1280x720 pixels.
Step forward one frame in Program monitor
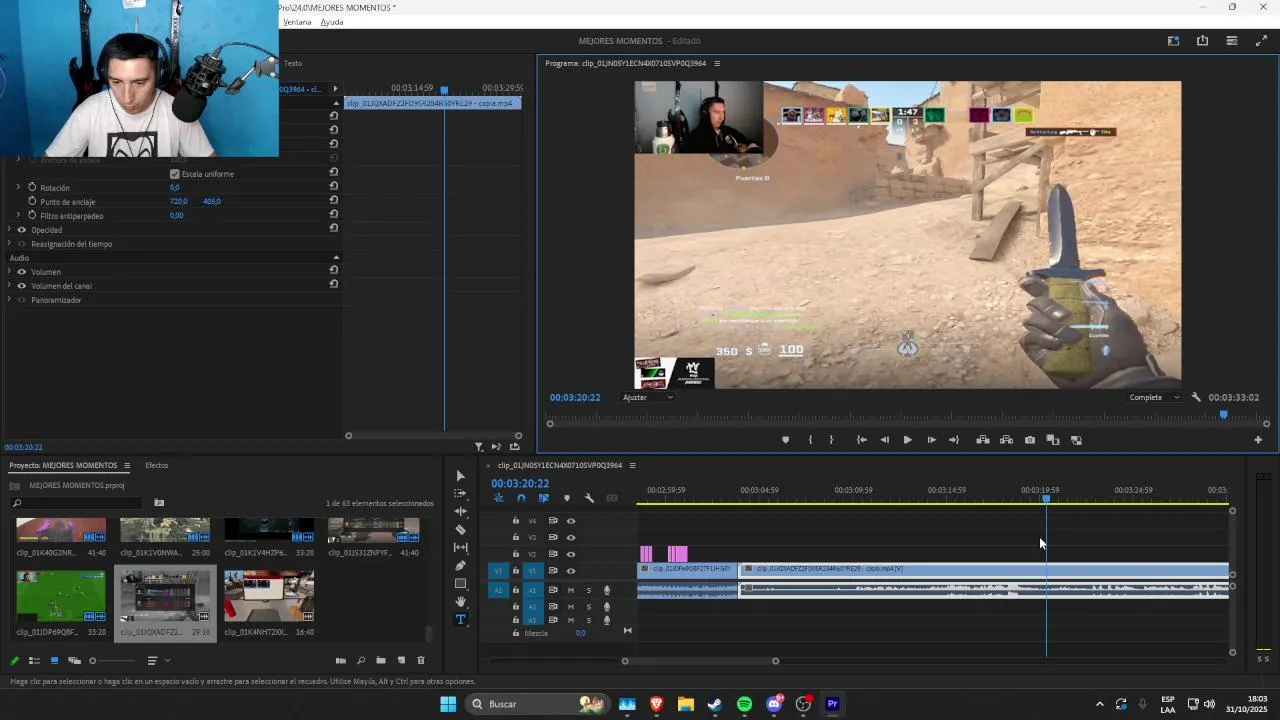931,440
